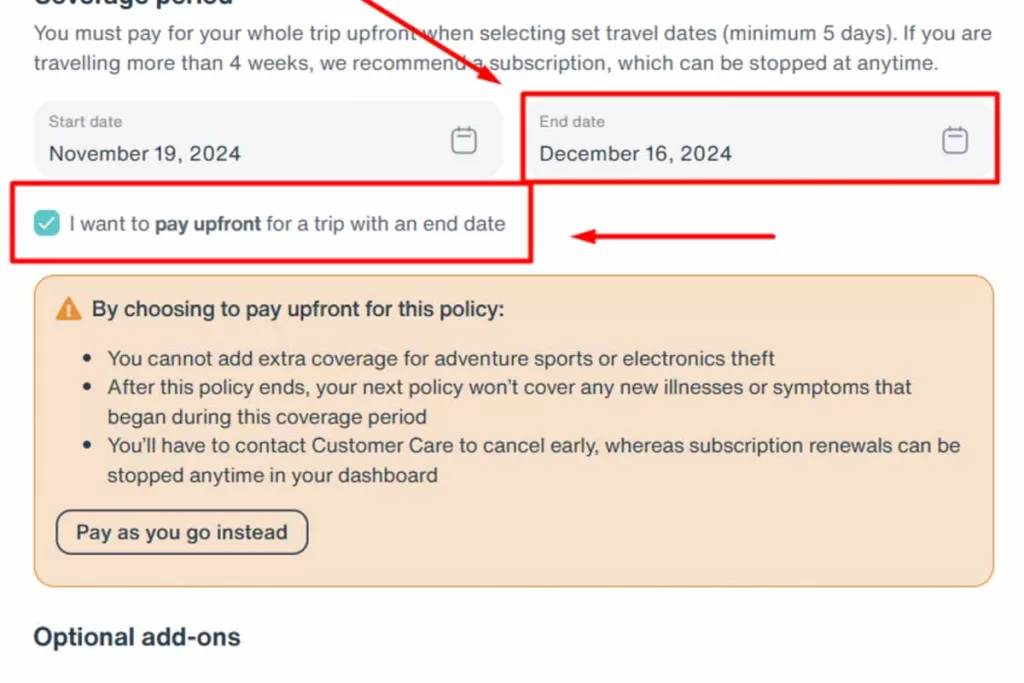The width and height of the screenshot is (1024, 683).
Task: Select the adventure sports or electronics theft bullet
Action: click(441, 358)
